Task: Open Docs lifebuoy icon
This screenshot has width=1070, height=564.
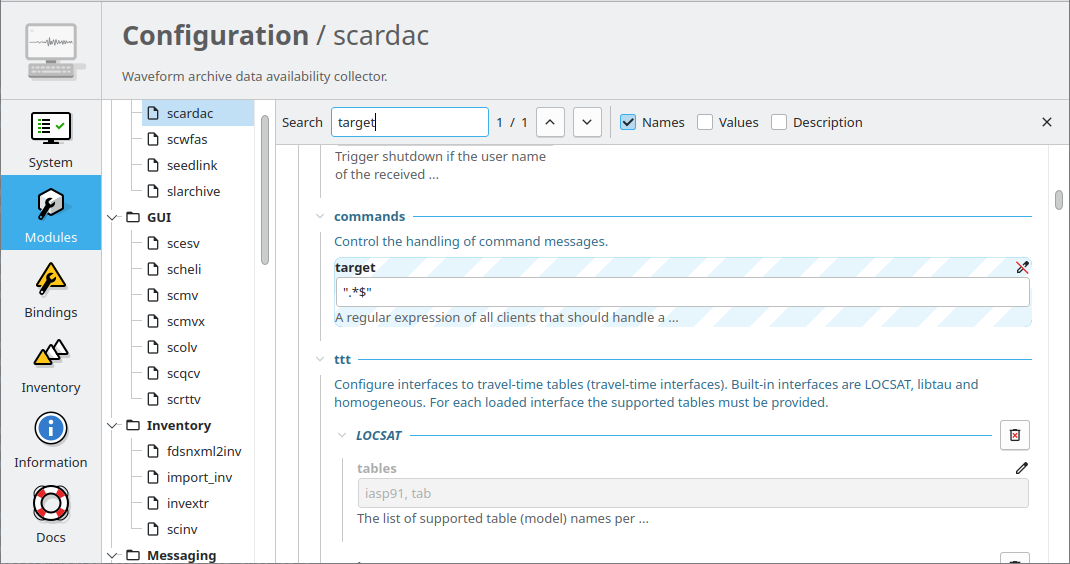Action: (50, 504)
